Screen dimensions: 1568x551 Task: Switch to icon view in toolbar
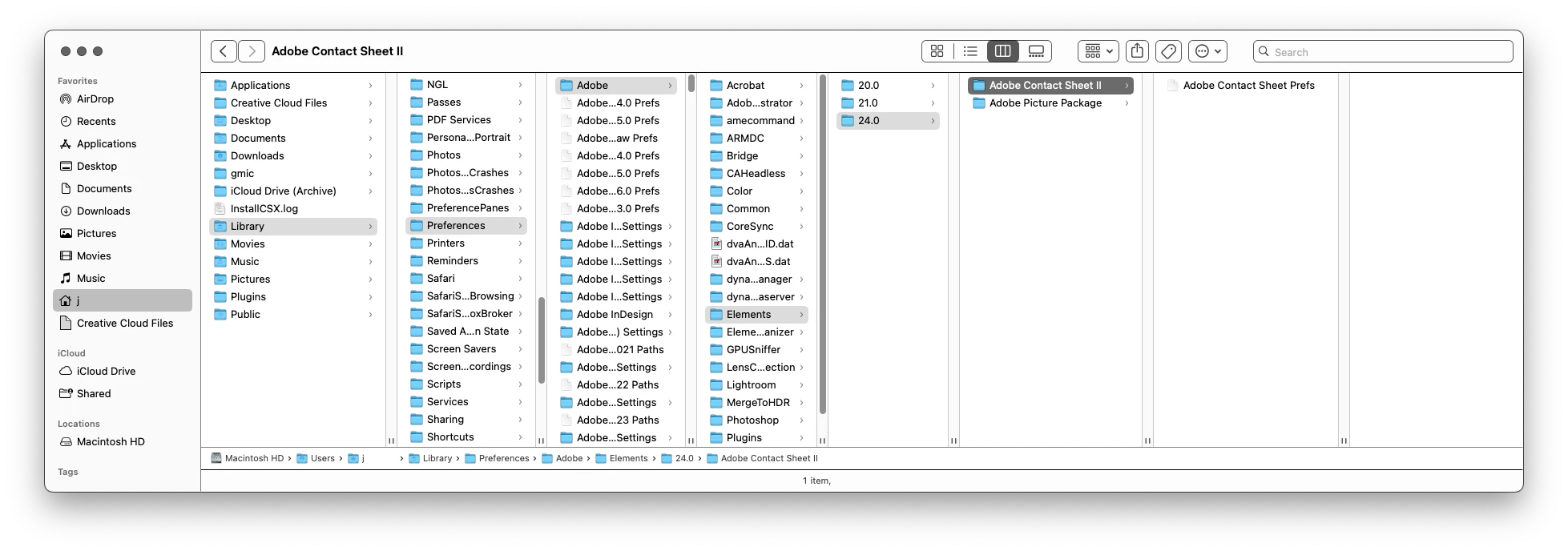pos(937,51)
